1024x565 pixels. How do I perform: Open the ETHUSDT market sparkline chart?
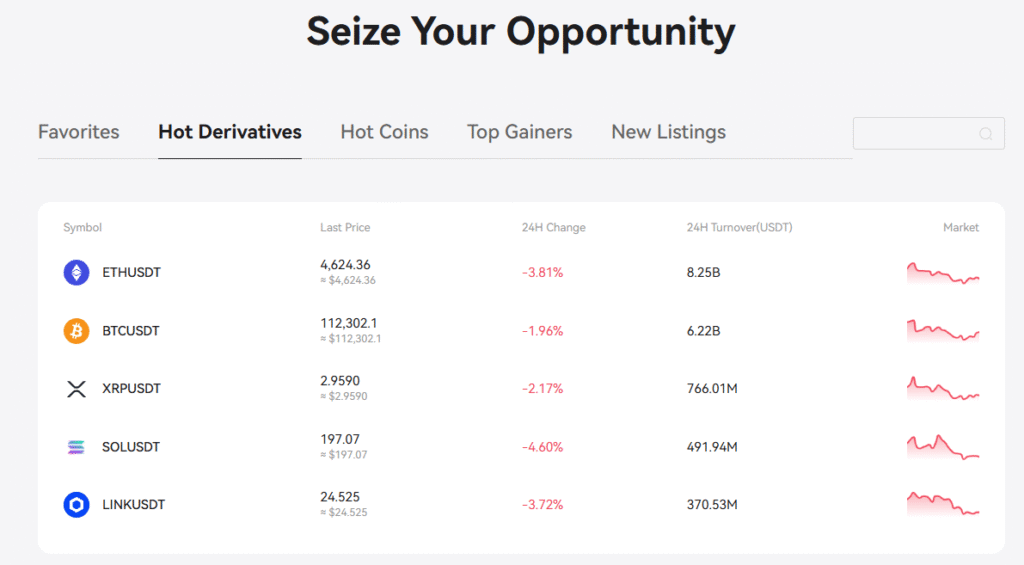(943, 272)
